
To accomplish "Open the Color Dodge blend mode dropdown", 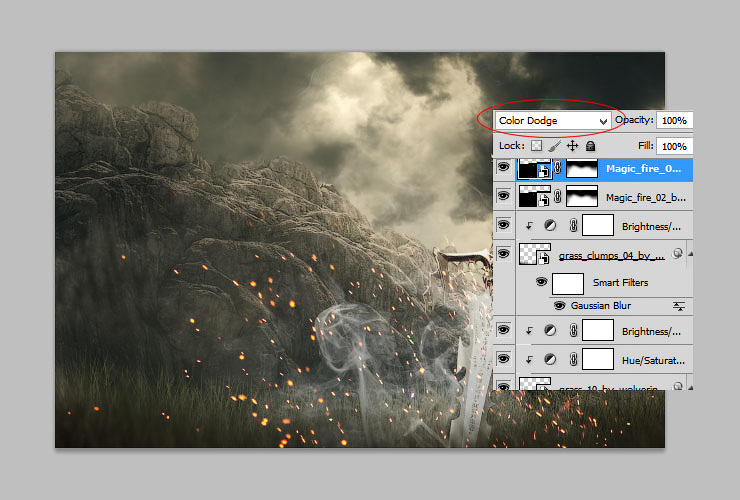I will [553, 121].
